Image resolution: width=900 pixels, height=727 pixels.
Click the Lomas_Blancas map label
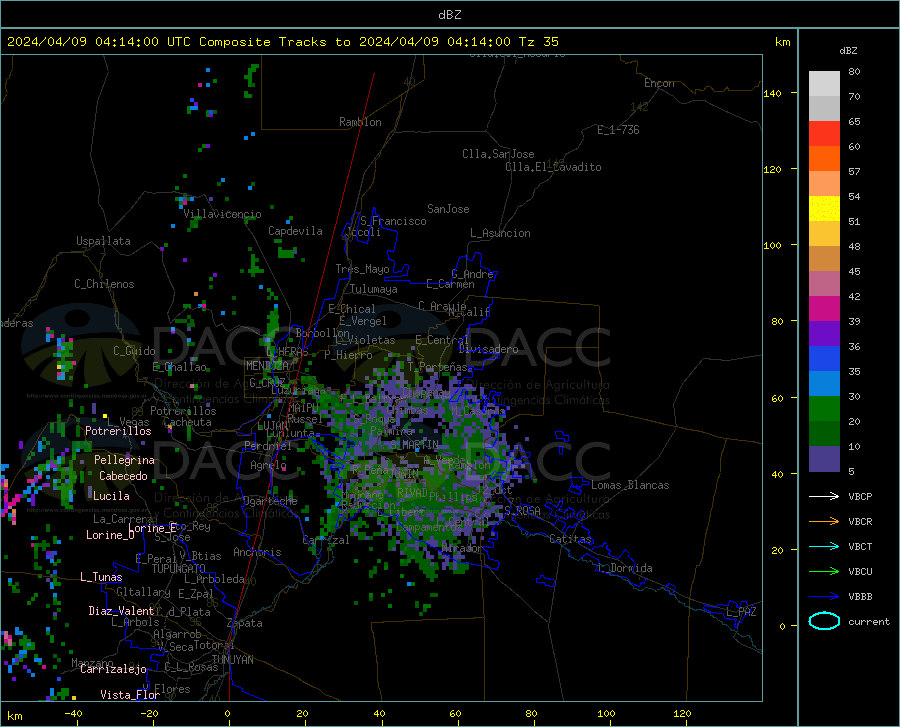[630, 485]
